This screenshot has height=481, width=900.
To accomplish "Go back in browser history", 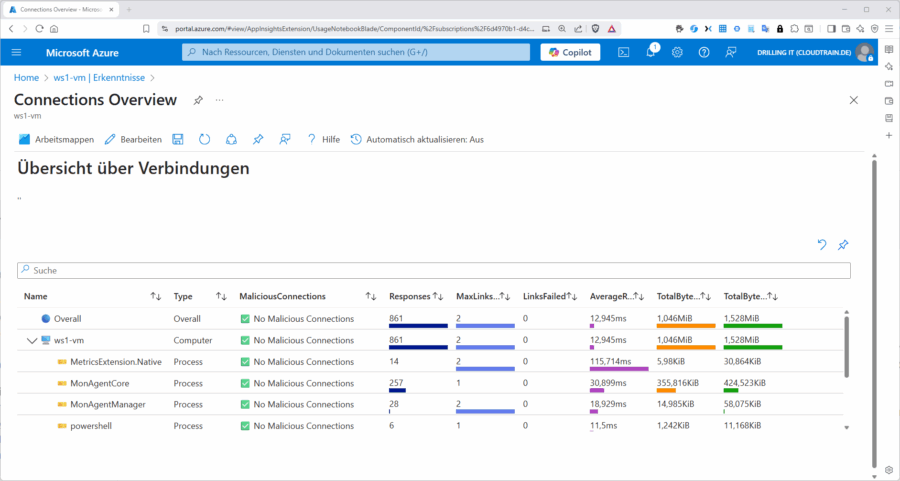I will pos(11,29).
